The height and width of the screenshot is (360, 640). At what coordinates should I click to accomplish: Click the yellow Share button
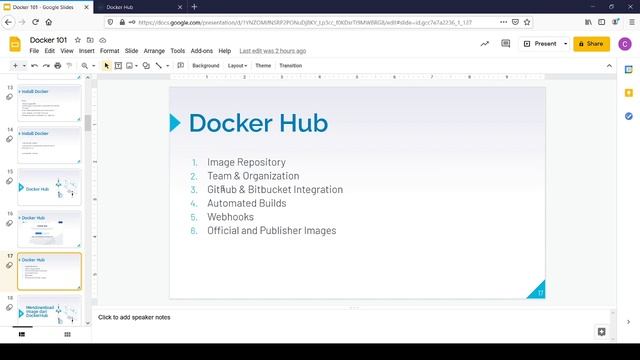coord(591,44)
